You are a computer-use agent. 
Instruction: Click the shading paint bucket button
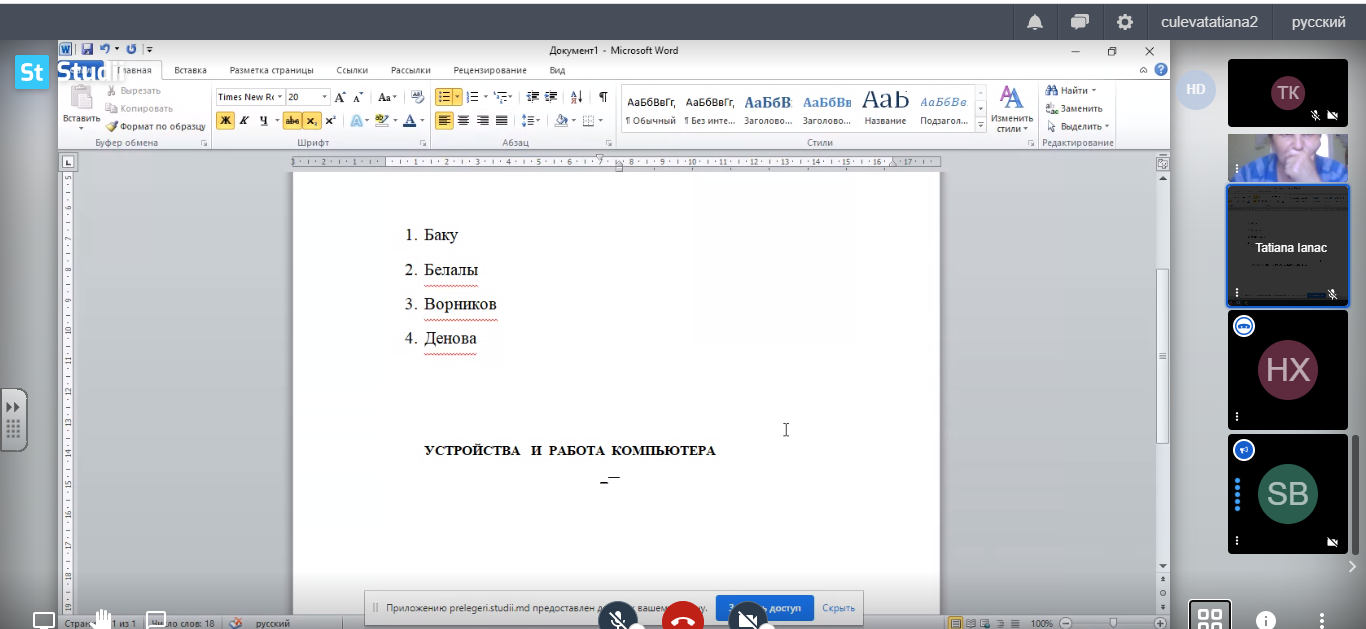tap(561, 121)
